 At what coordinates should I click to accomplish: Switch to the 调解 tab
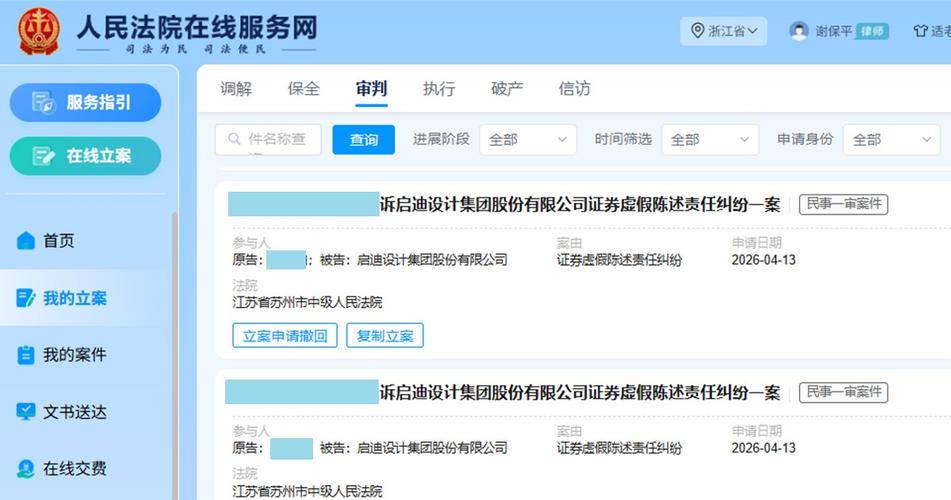[236, 89]
